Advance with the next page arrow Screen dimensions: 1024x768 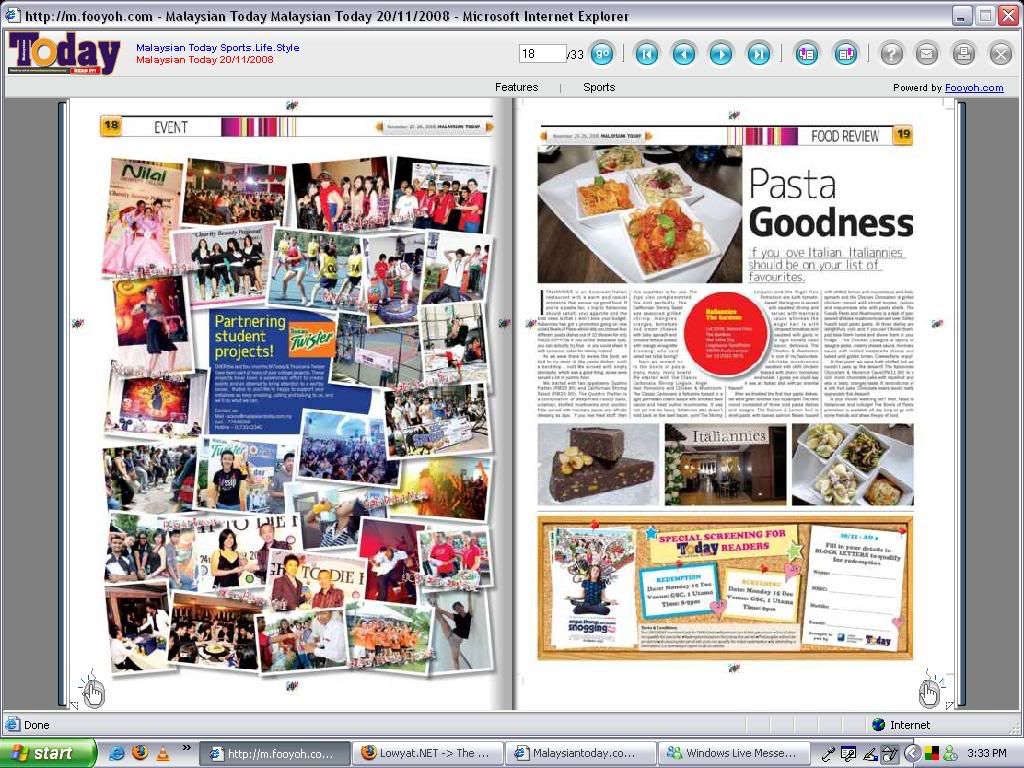click(721, 54)
